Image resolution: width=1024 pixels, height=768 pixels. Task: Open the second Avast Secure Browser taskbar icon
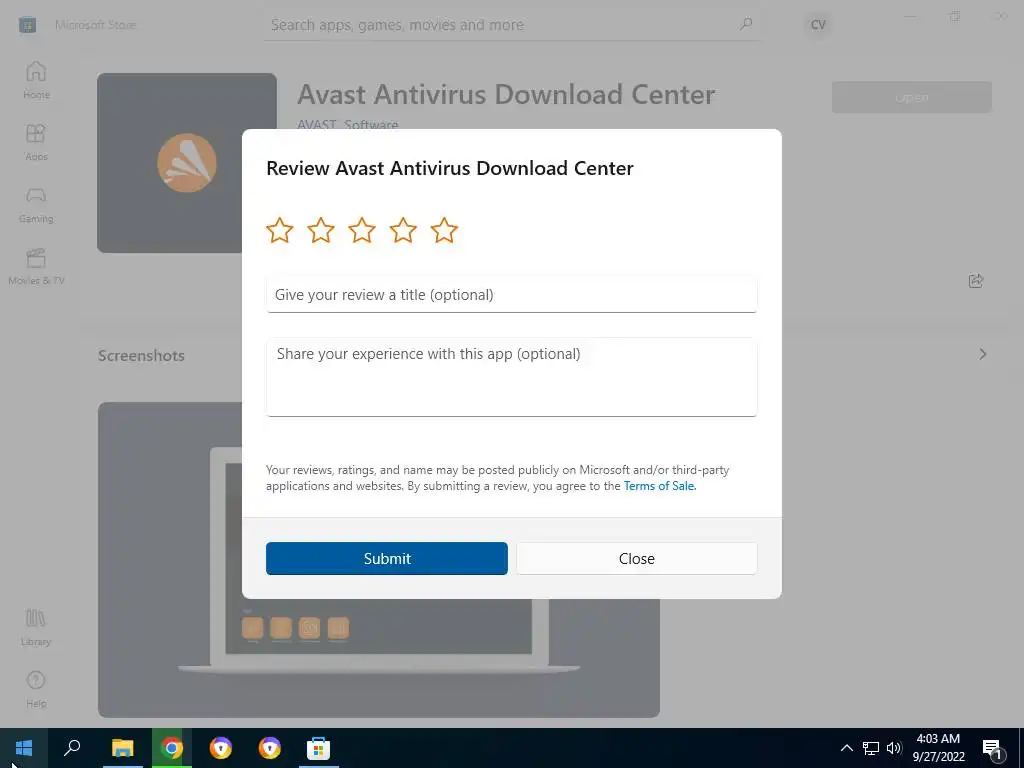270,748
